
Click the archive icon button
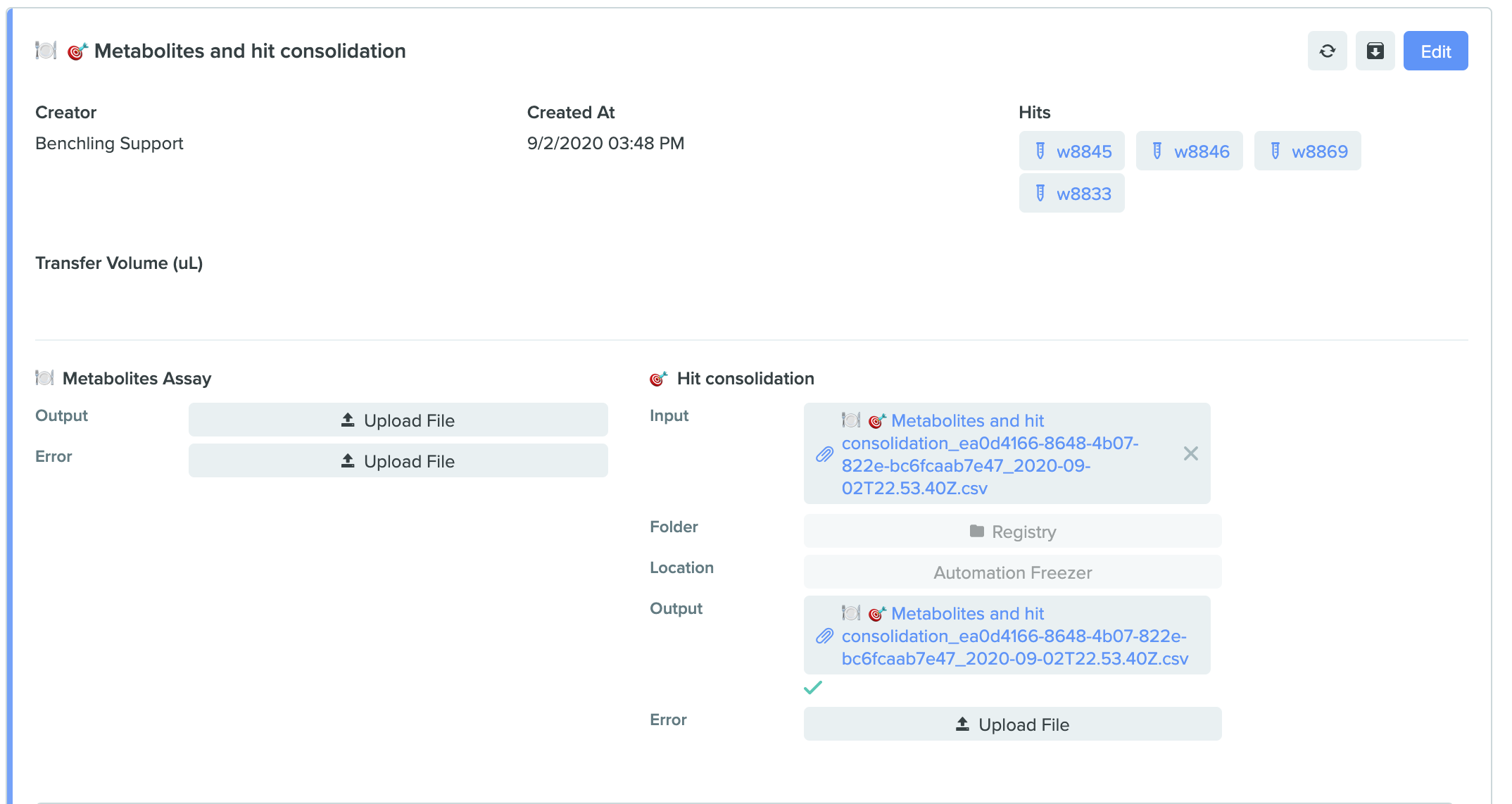coord(1375,51)
